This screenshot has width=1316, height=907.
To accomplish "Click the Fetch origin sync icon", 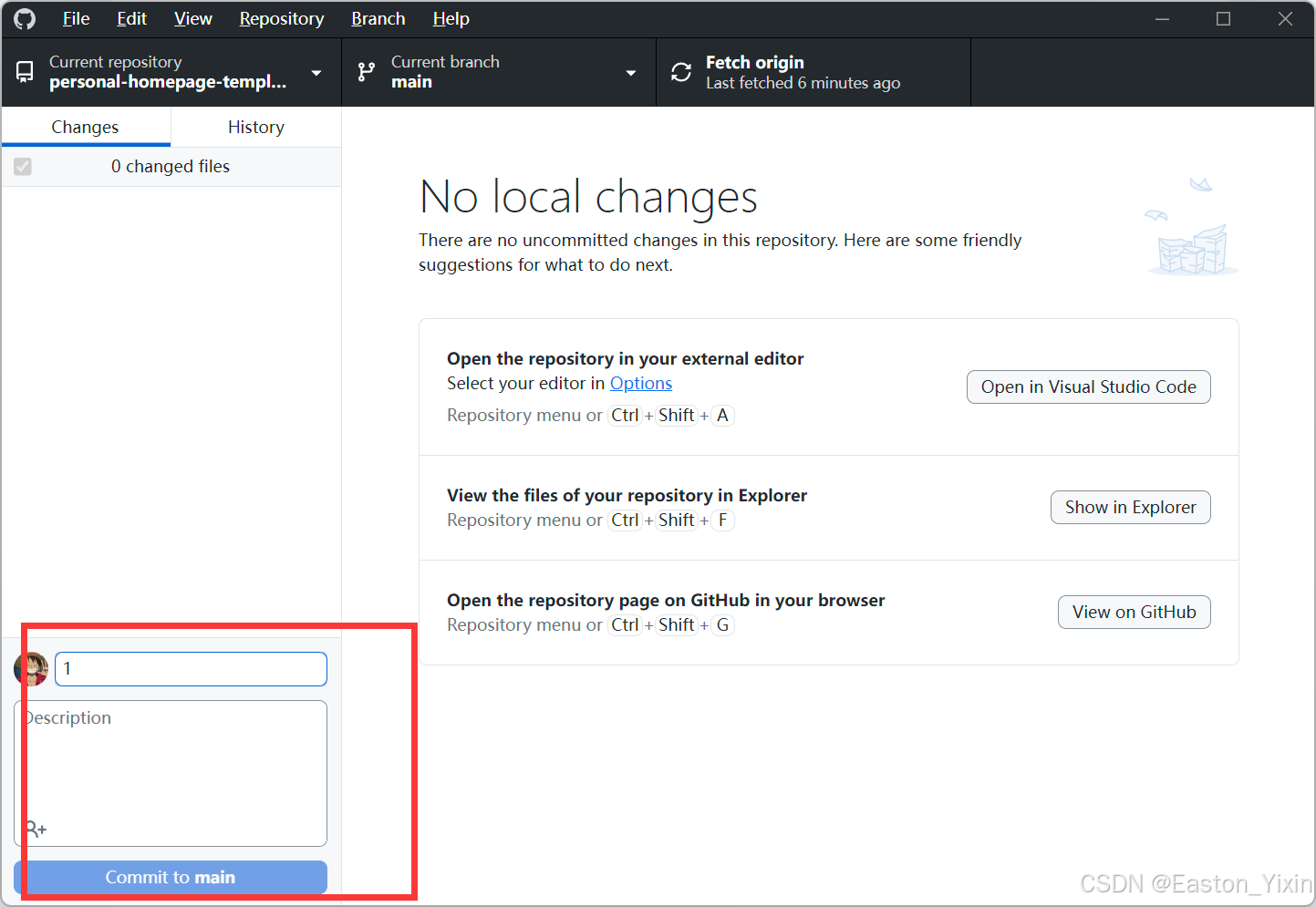I will [x=681, y=72].
